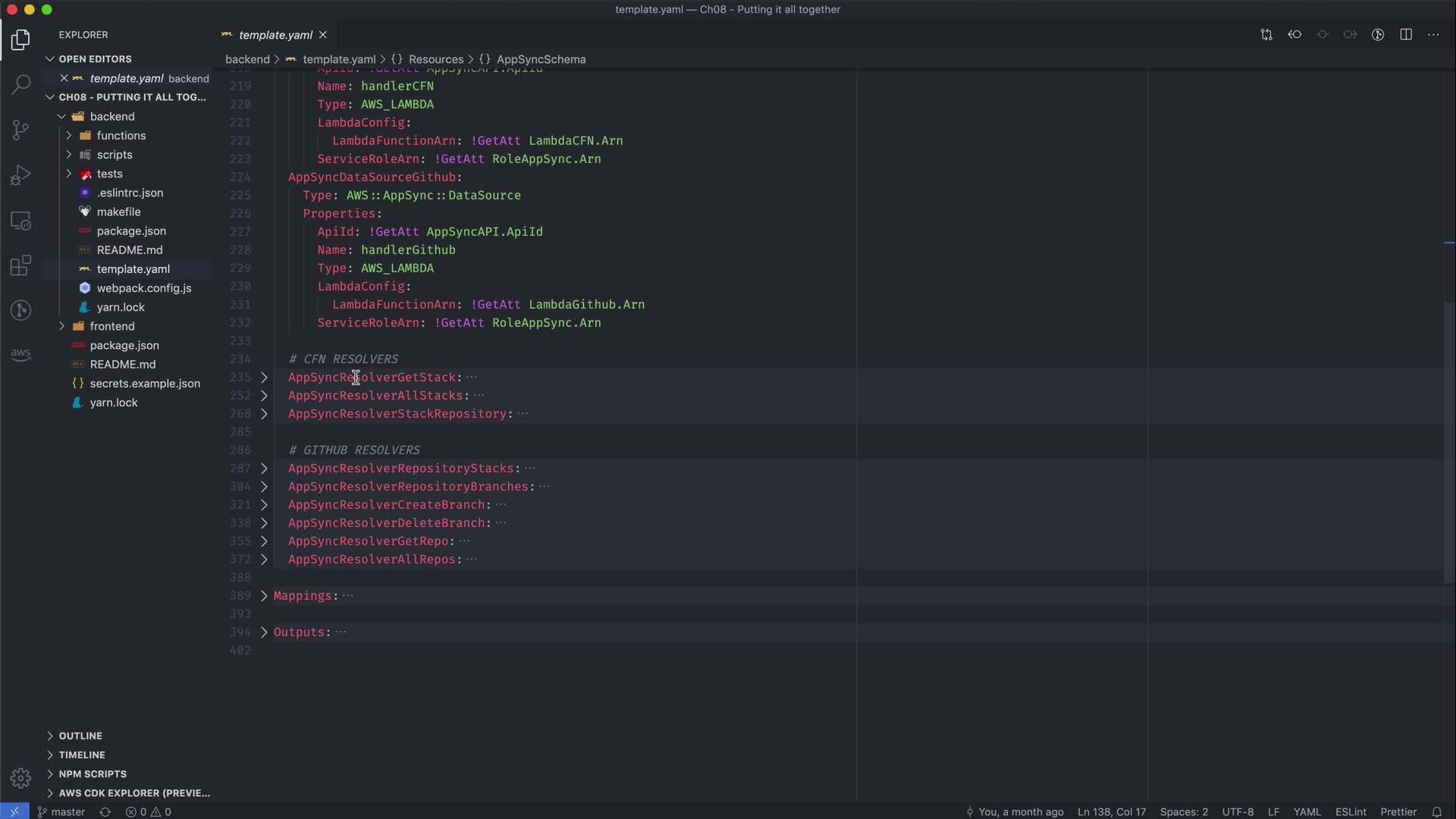Collapse the OPEN EDITORS section

pyautogui.click(x=95, y=58)
